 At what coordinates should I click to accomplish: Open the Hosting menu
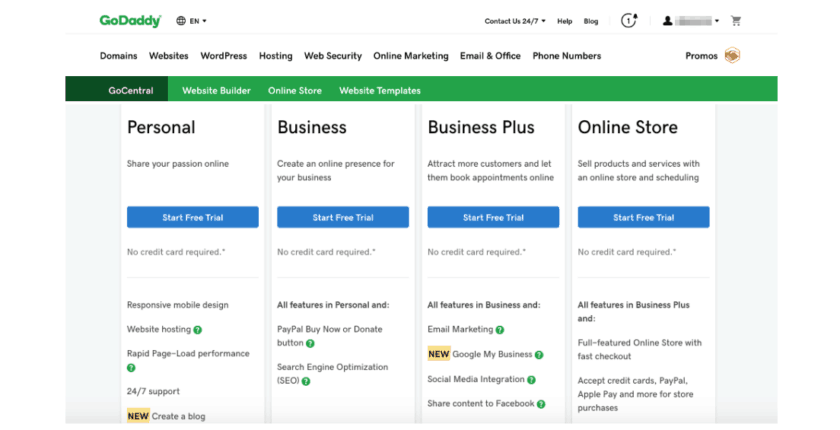tap(276, 56)
